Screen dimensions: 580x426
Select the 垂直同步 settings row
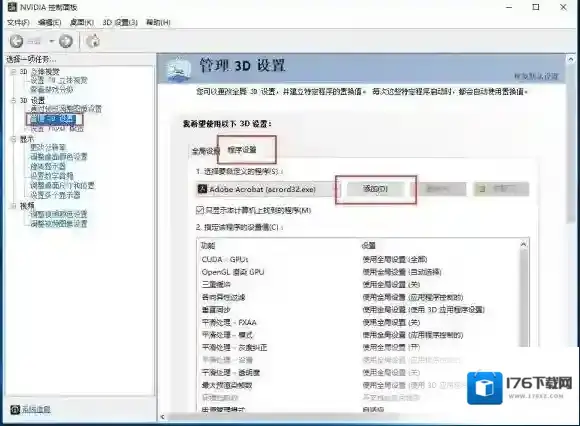tap(359, 310)
